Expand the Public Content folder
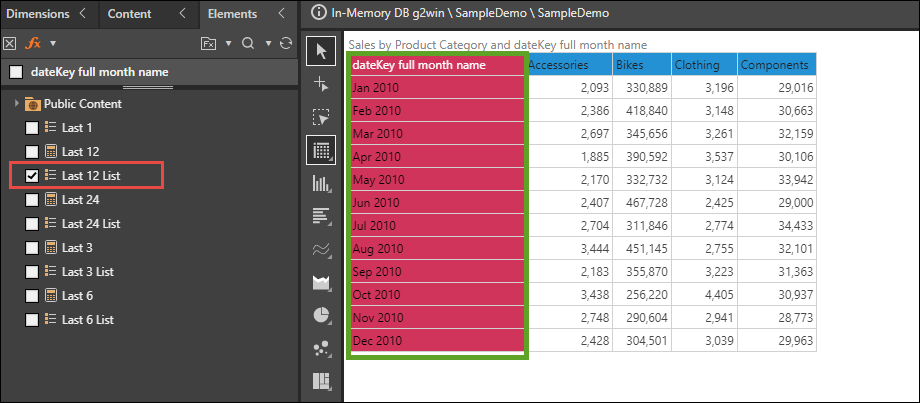 point(17,104)
